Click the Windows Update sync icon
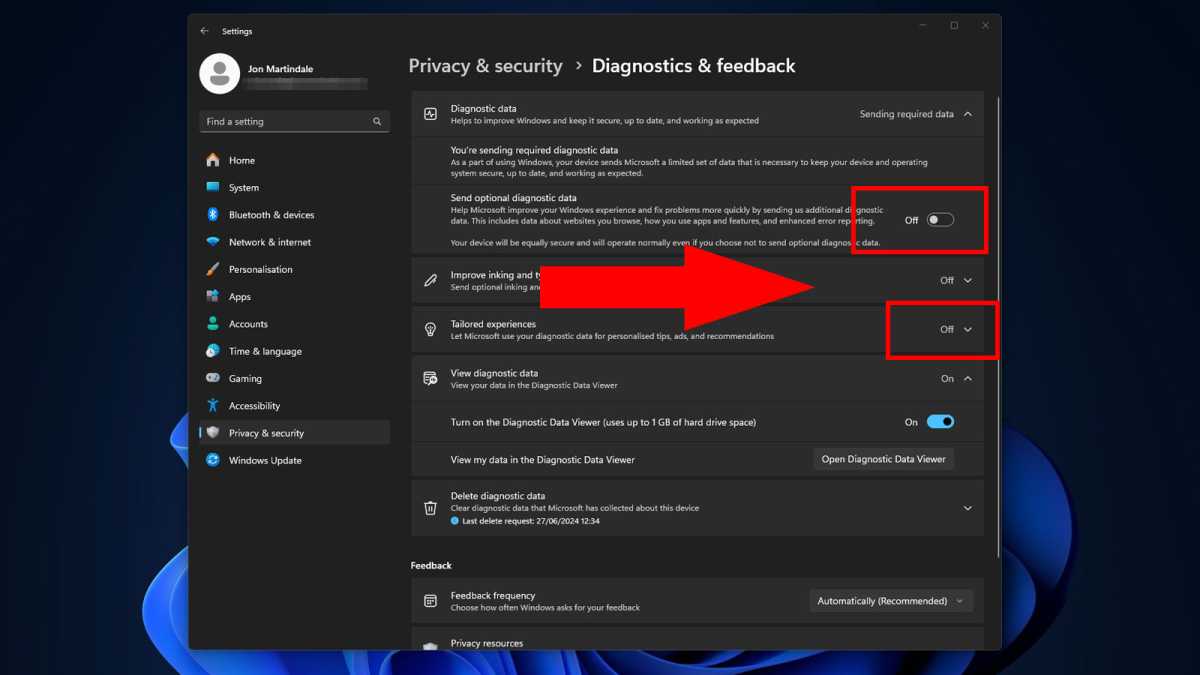Image resolution: width=1200 pixels, height=675 pixels. click(x=213, y=460)
